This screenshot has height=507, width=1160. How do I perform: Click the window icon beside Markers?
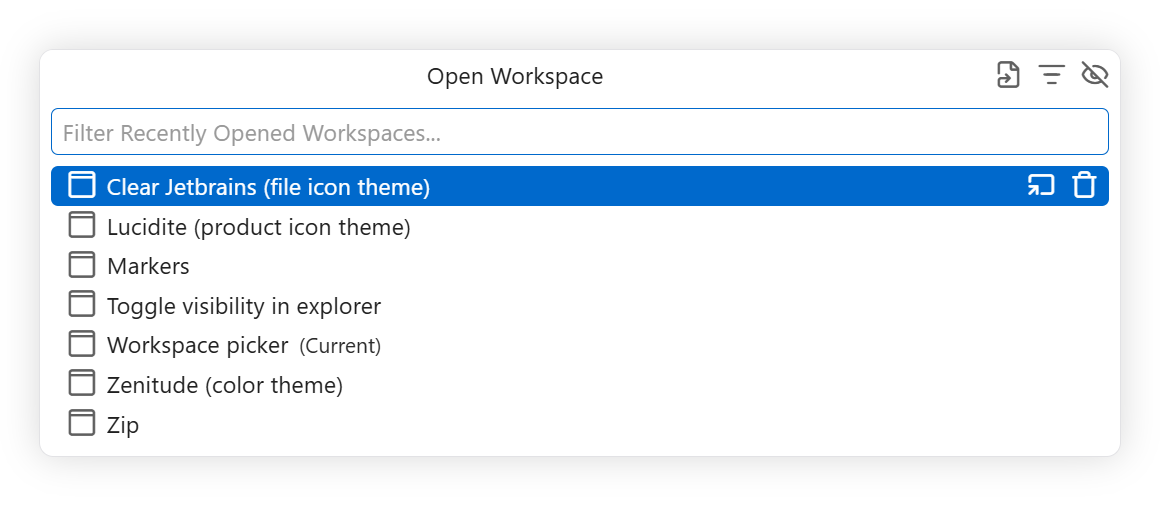coord(82,265)
